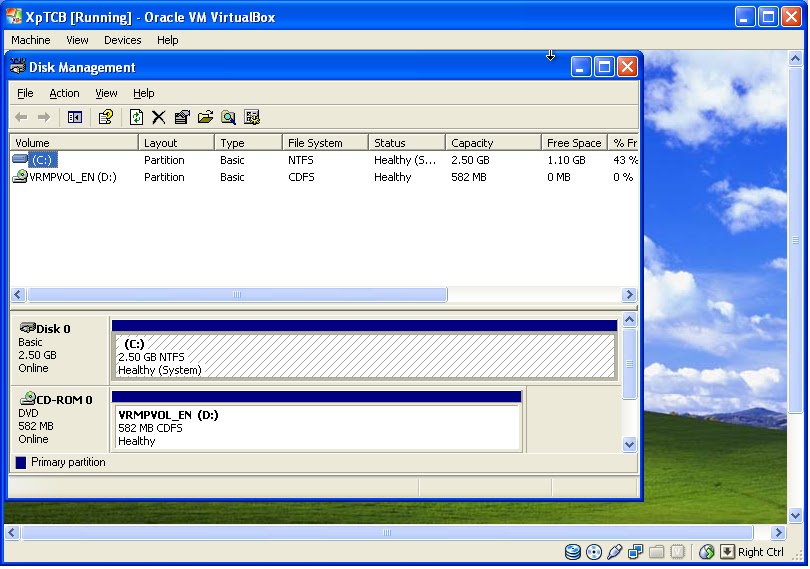Click the graphical pane's scroll up arrow
810x569 pixels.
(x=629, y=320)
